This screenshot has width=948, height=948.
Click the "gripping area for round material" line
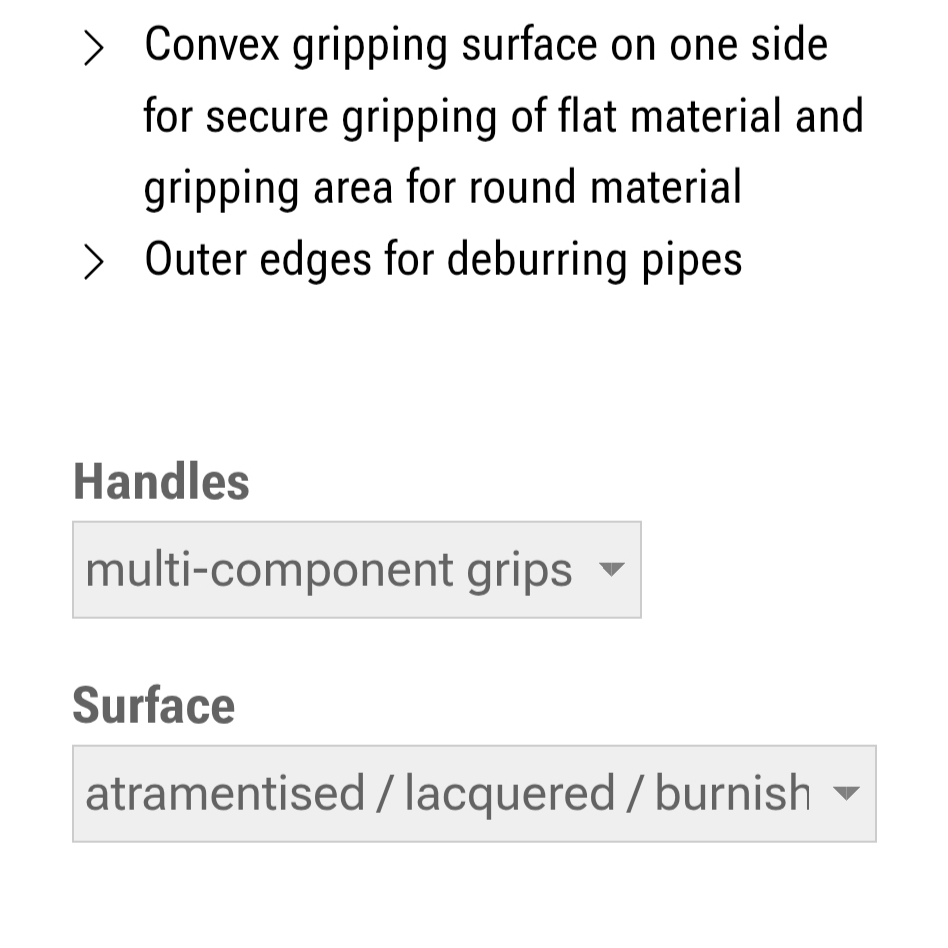[x=442, y=188]
